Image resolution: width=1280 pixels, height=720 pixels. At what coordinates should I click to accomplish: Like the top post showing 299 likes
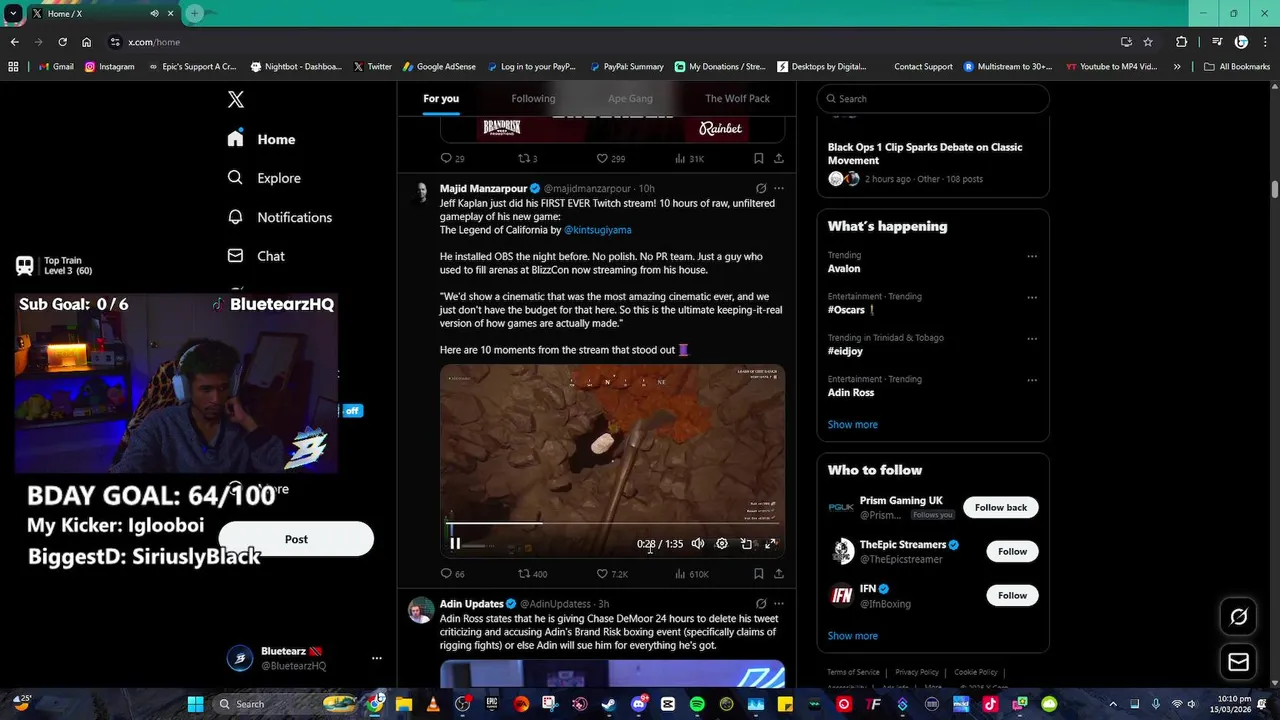(611, 158)
